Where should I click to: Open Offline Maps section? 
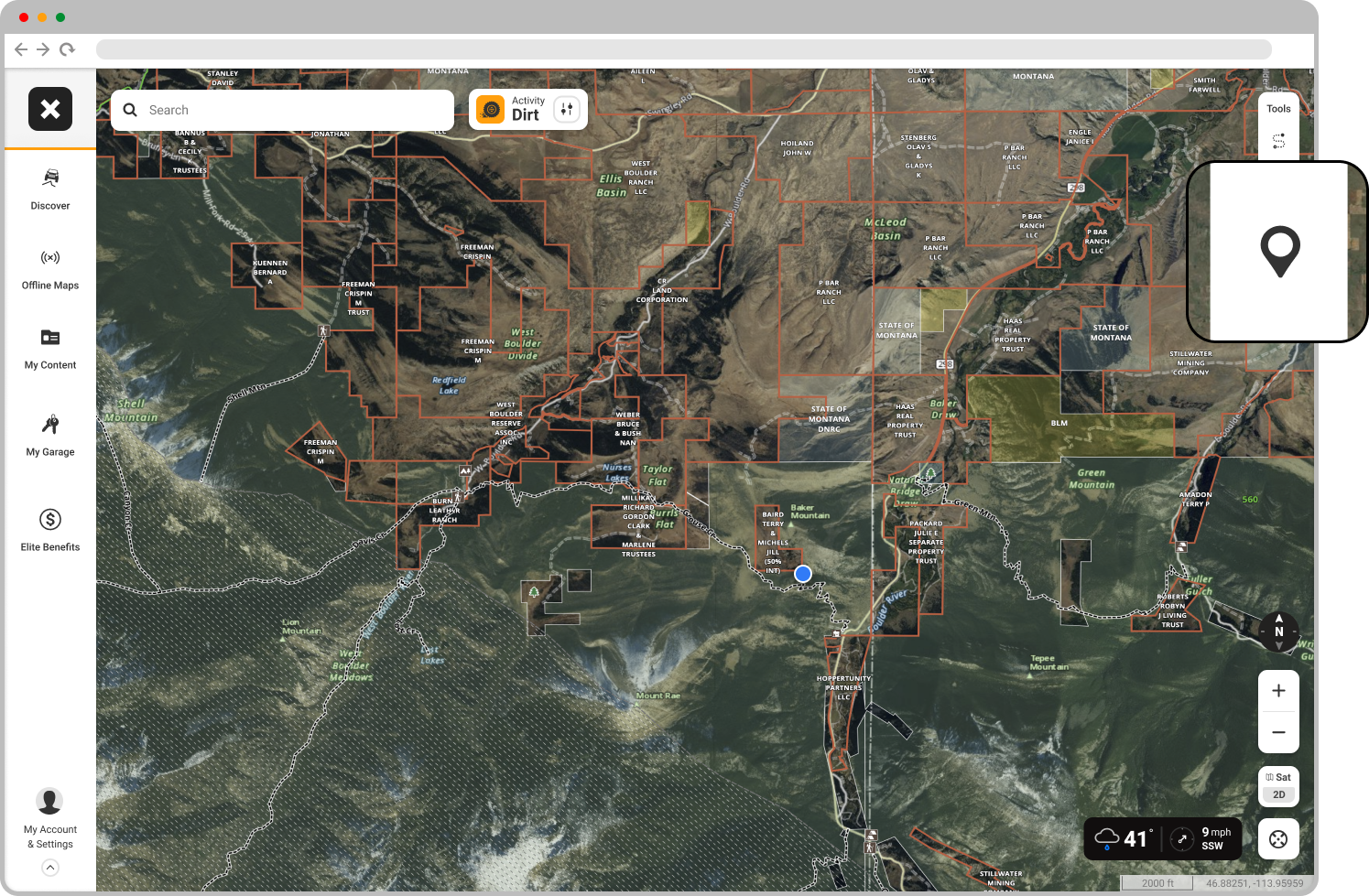50,270
